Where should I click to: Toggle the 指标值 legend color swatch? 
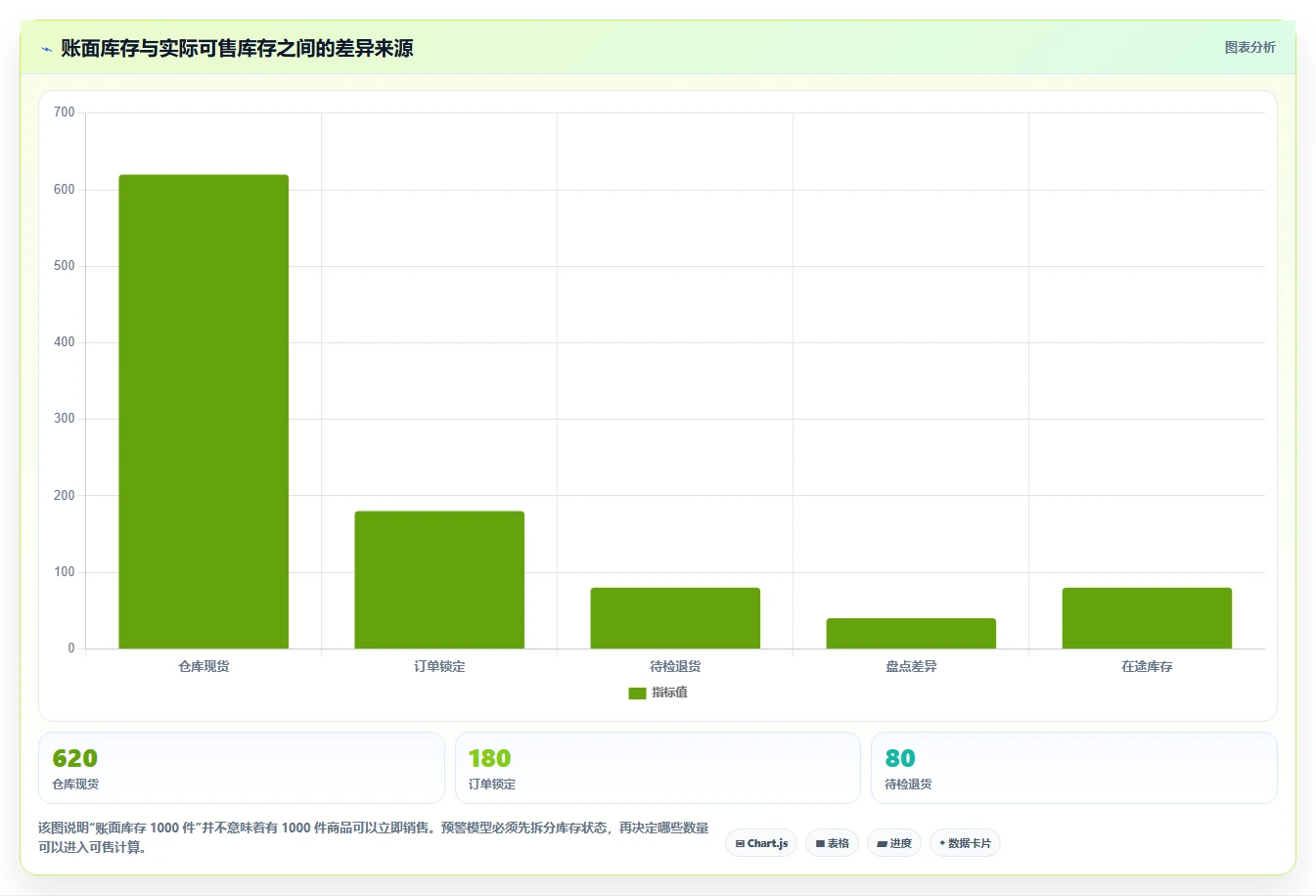point(637,693)
